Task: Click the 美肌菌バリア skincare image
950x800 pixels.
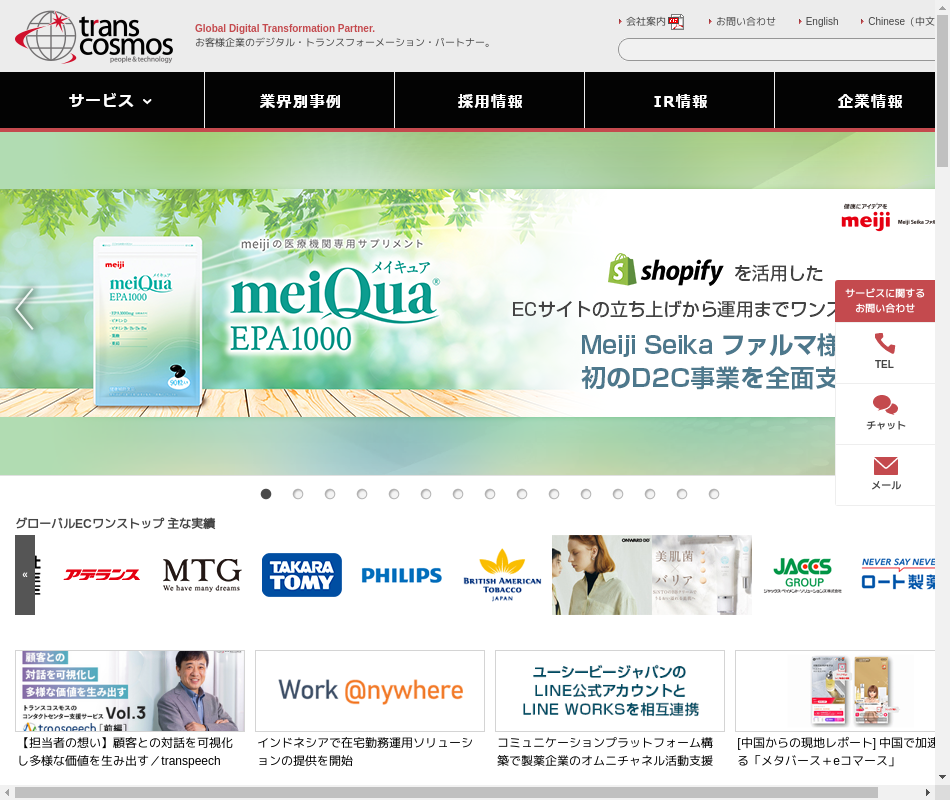Action: coord(702,575)
